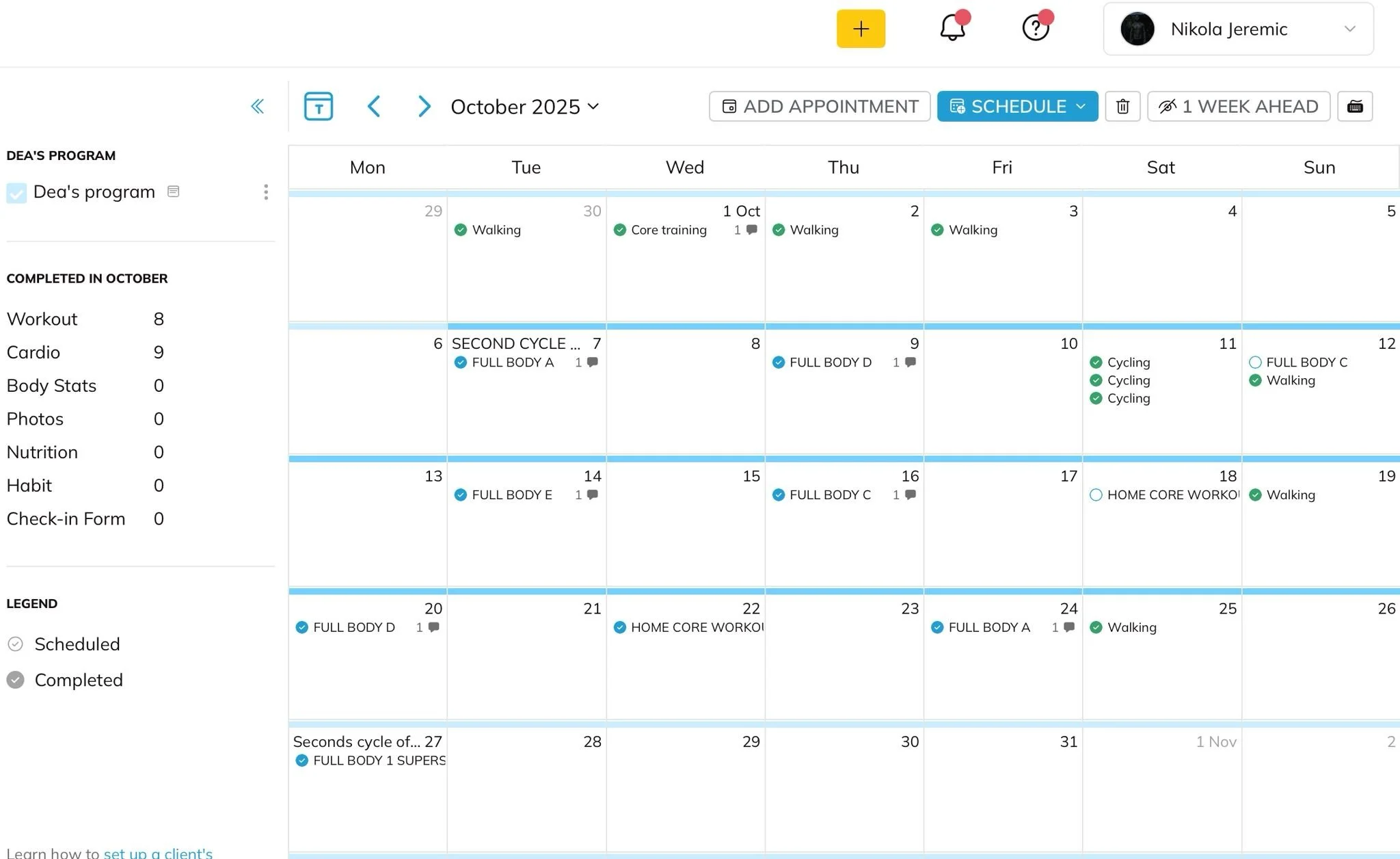Collapse the sidebar with double chevron

tap(258, 106)
